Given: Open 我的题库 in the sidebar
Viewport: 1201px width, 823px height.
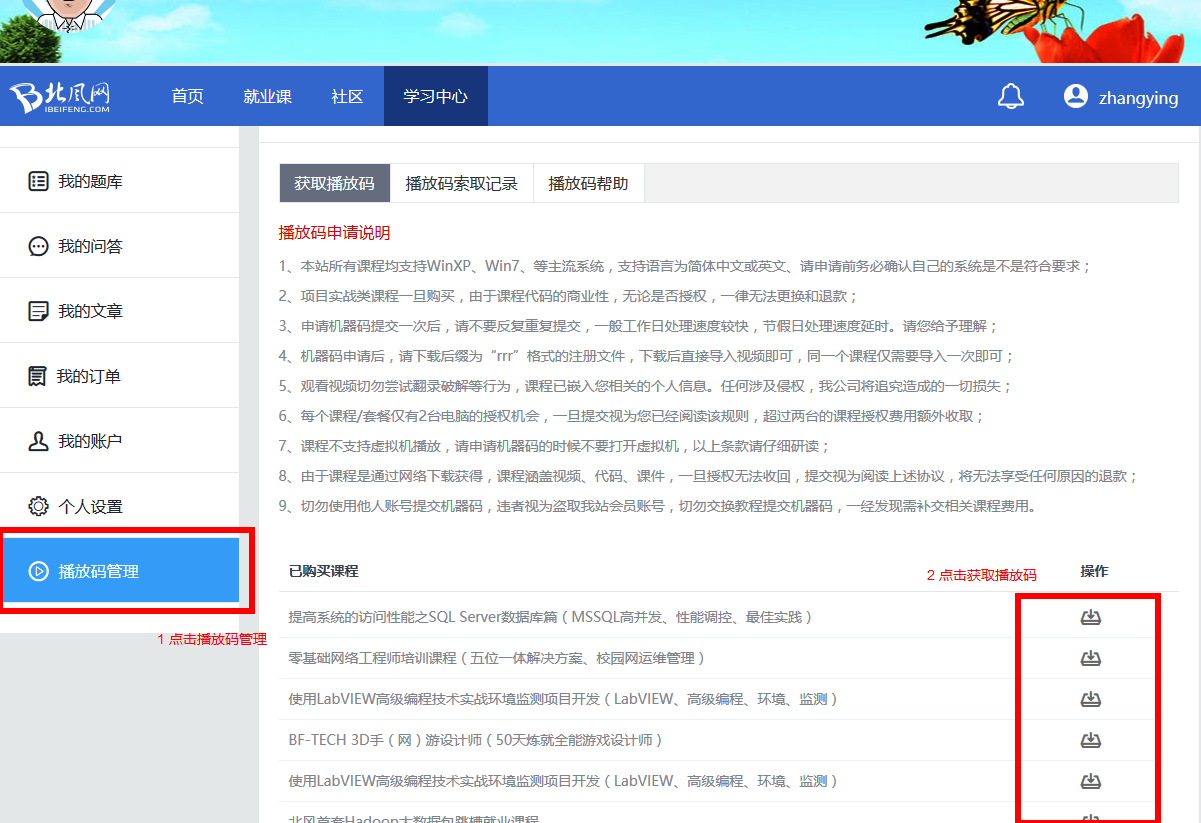Looking at the screenshot, I should click(x=120, y=181).
